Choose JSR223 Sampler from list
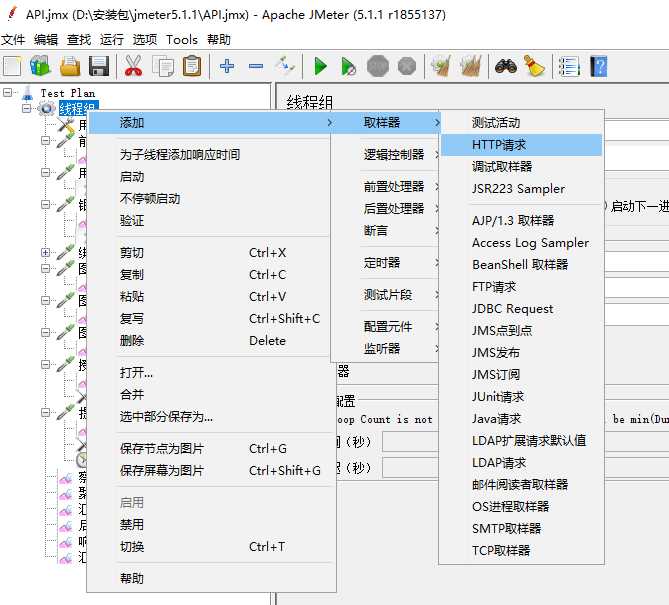 pos(521,189)
